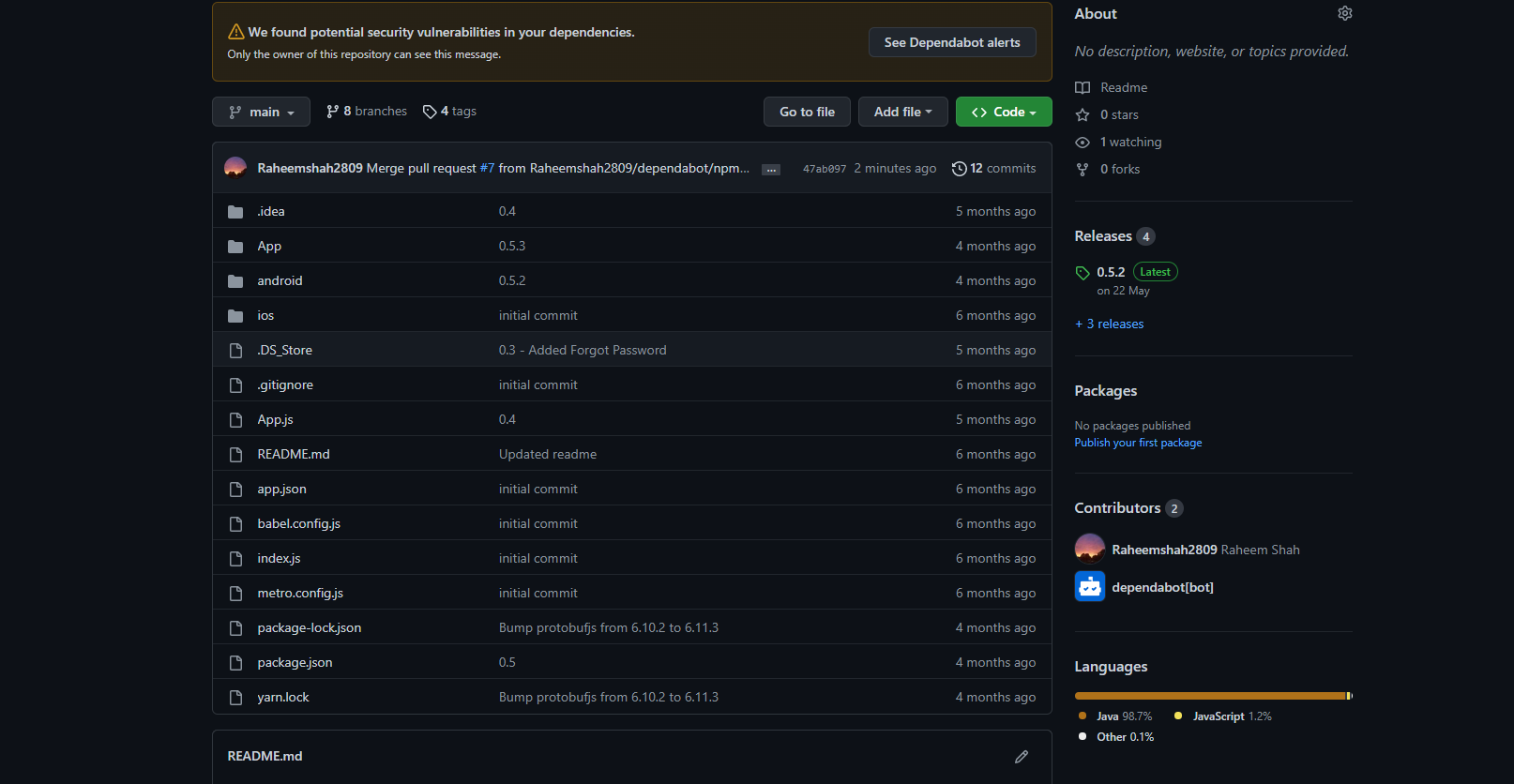
Task: Click the star icon beside 0 stars
Action: point(1083,114)
